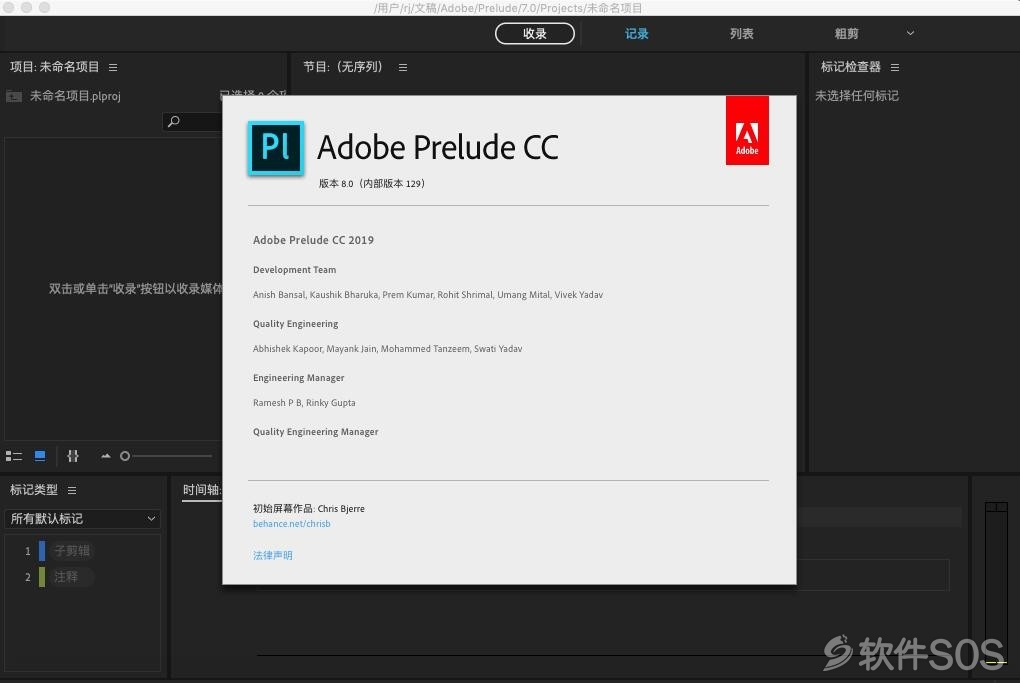Click the 收录 (Ingest) button
Viewport: 1020px width, 683px height.
(x=535, y=34)
